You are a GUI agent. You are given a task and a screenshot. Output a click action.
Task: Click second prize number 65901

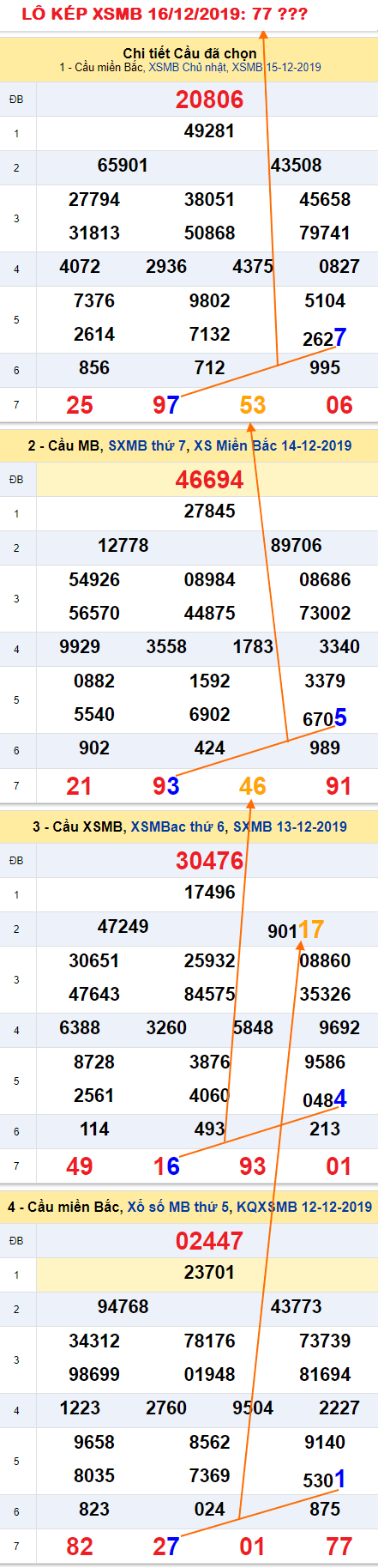pyautogui.click(x=123, y=165)
